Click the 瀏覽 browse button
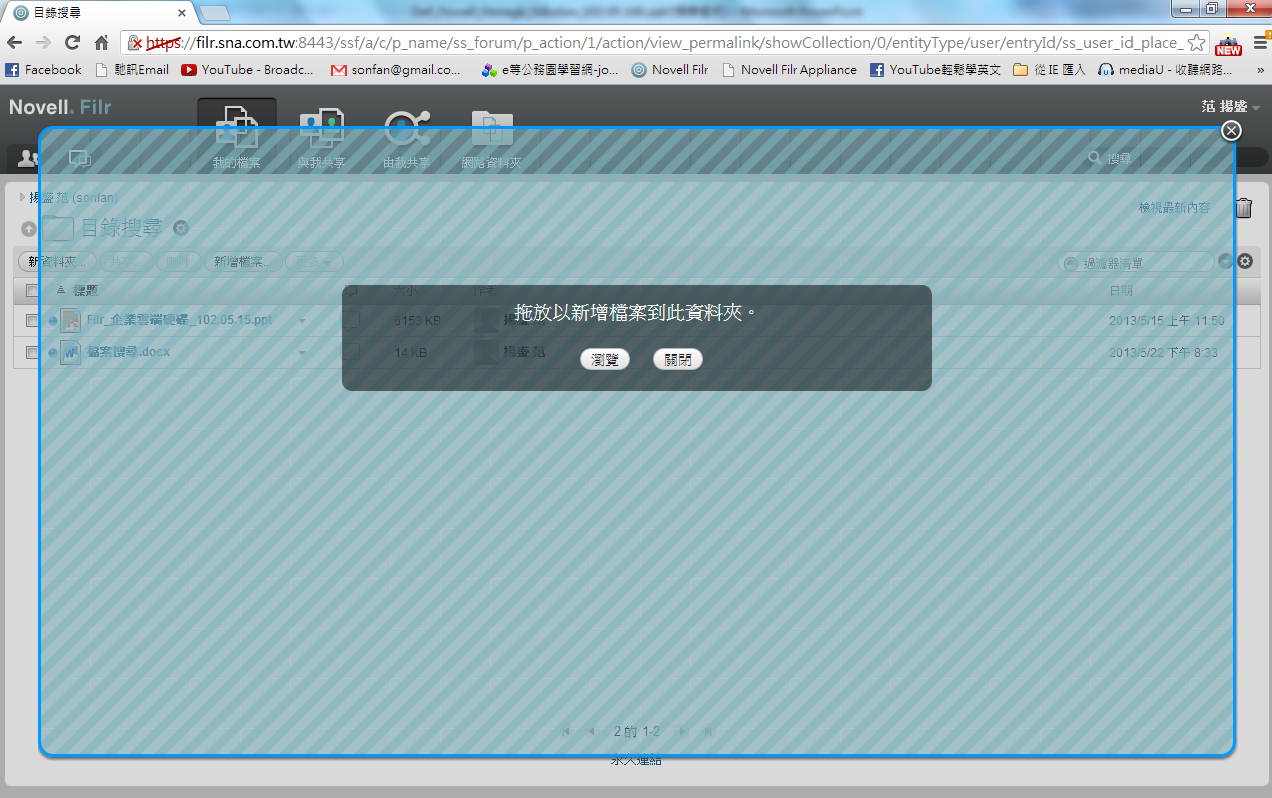This screenshot has width=1272, height=798. click(605, 359)
